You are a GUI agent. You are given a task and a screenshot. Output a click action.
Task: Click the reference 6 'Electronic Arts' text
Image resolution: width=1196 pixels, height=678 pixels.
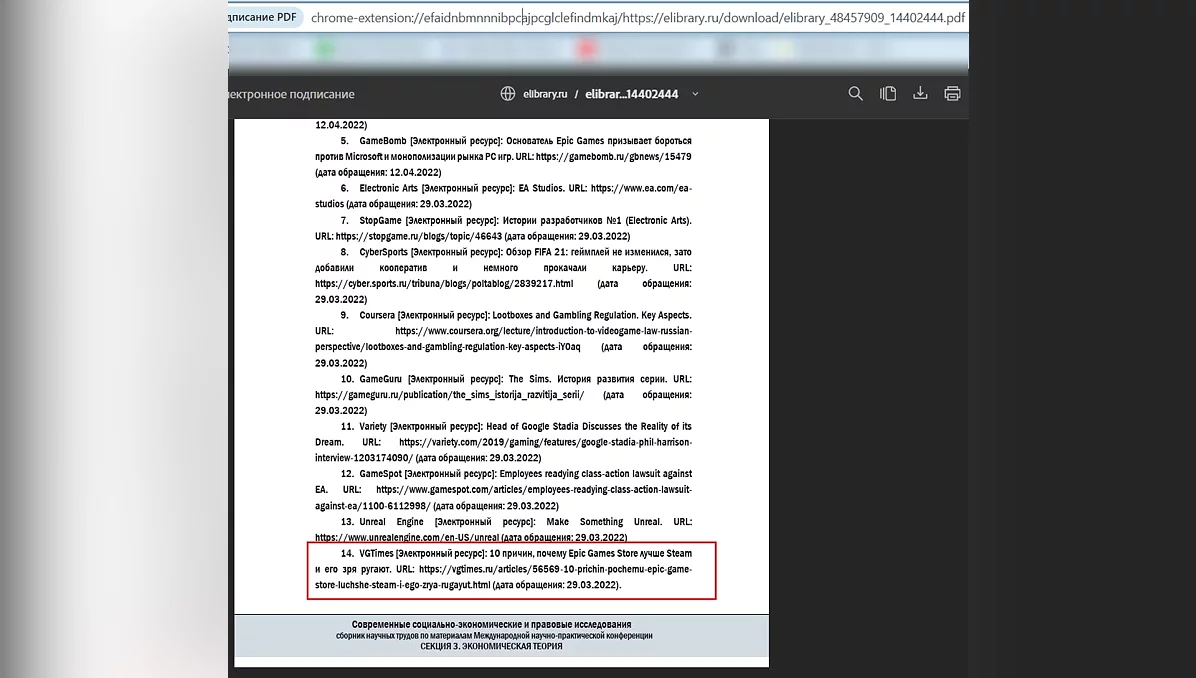tap(388, 188)
